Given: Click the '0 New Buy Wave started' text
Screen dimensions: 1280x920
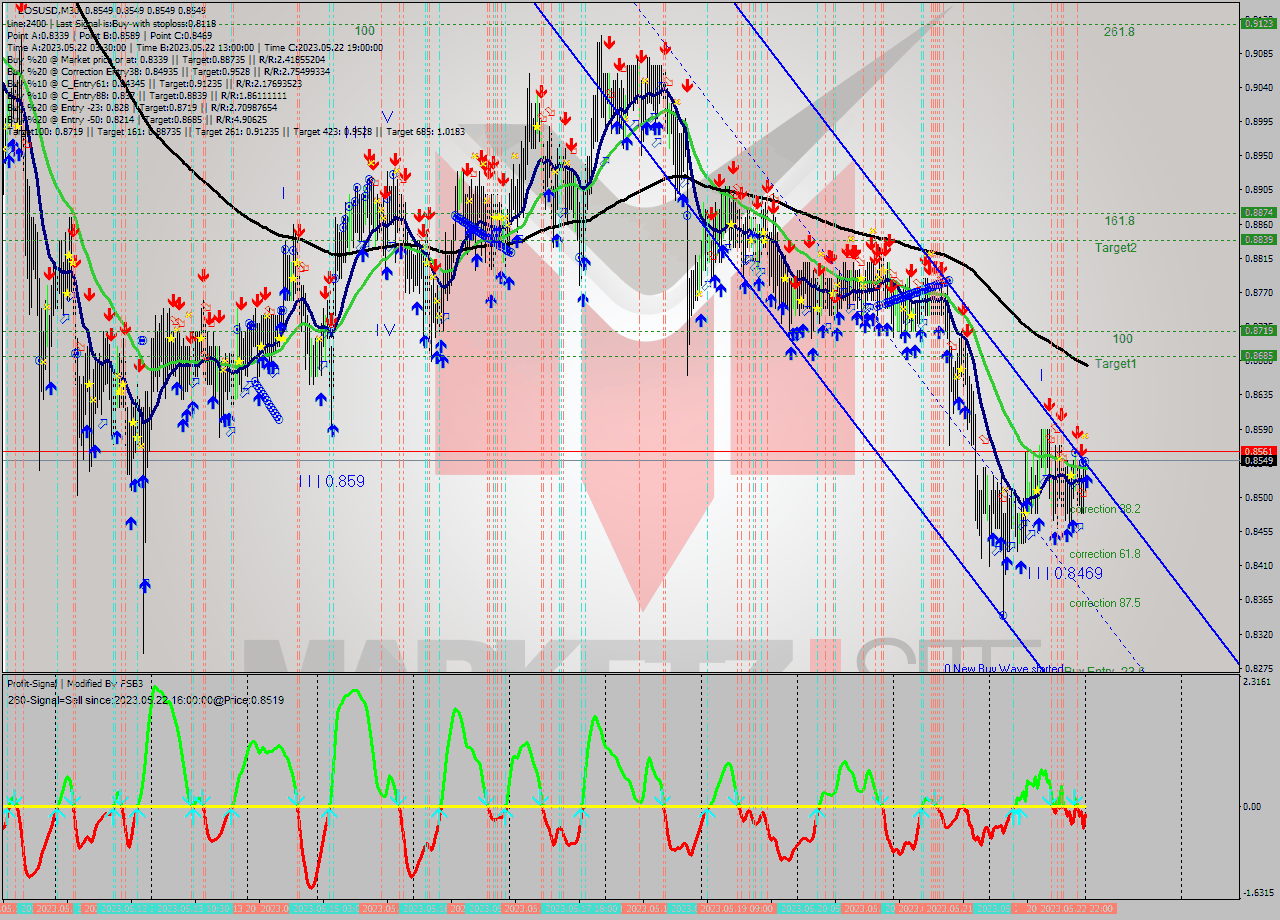Looking at the screenshot, I should (x=1004, y=668).
